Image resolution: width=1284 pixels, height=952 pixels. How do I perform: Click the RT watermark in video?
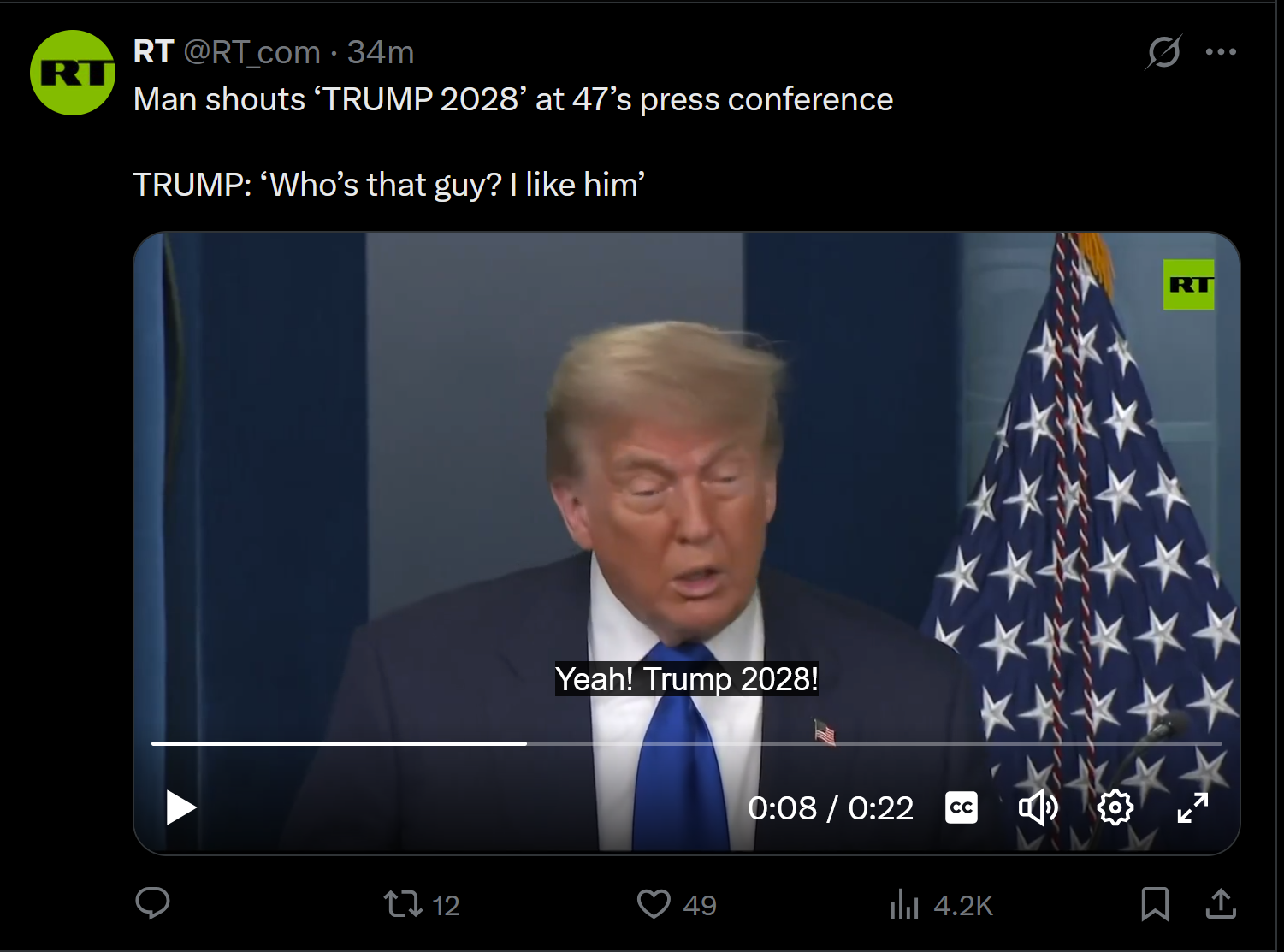[1189, 285]
